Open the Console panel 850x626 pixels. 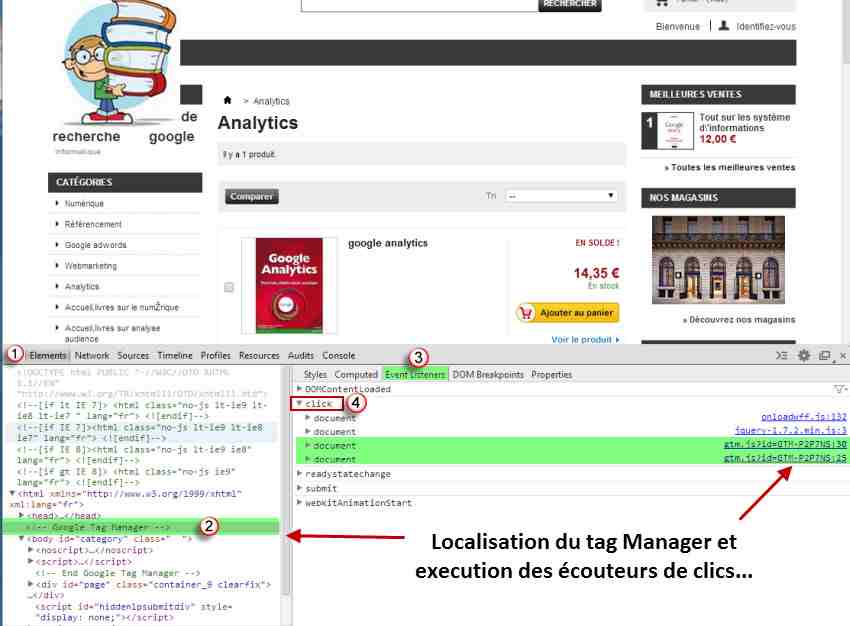pyautogui.click(x=339, y=356)
